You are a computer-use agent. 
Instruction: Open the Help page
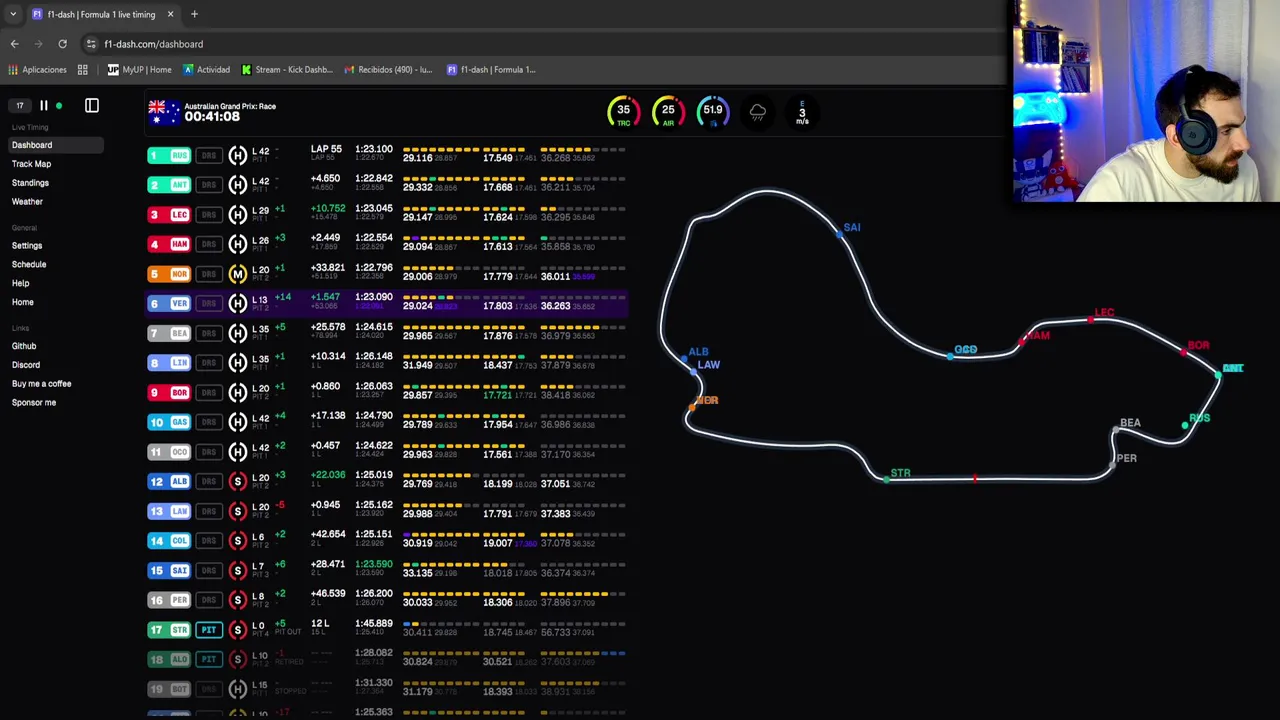(x=20, y=284)
